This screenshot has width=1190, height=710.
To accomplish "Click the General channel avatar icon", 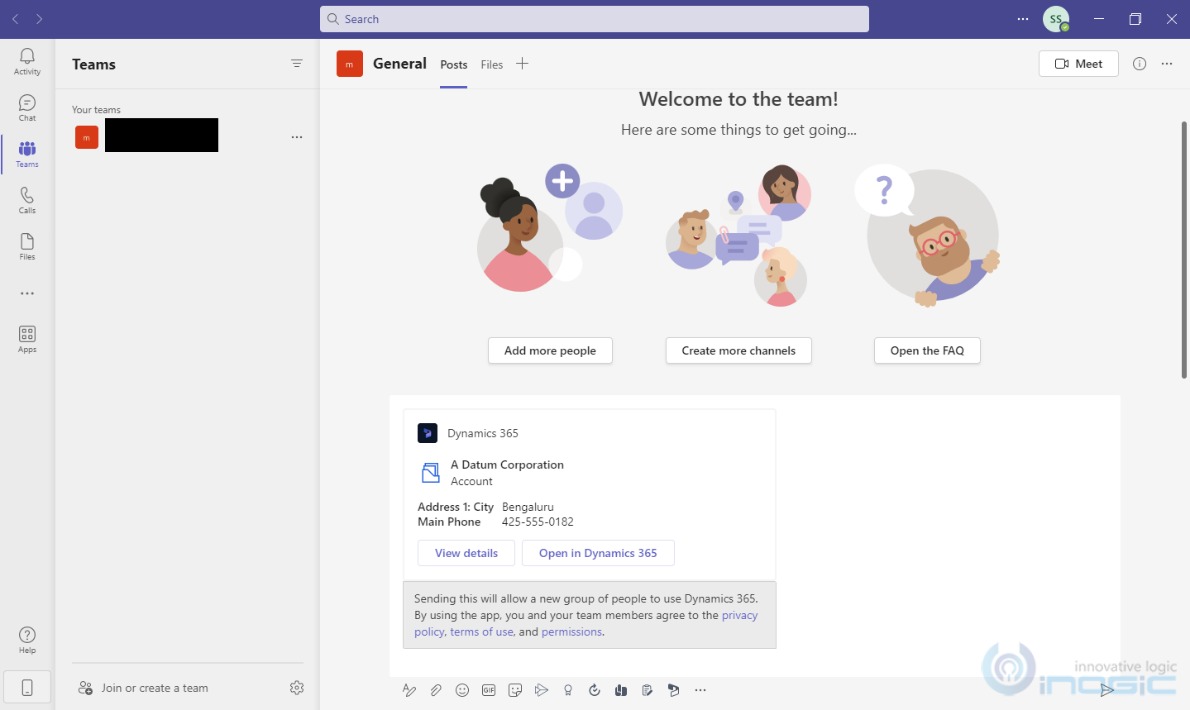I will pyautogui.click(x=349, y=64).
